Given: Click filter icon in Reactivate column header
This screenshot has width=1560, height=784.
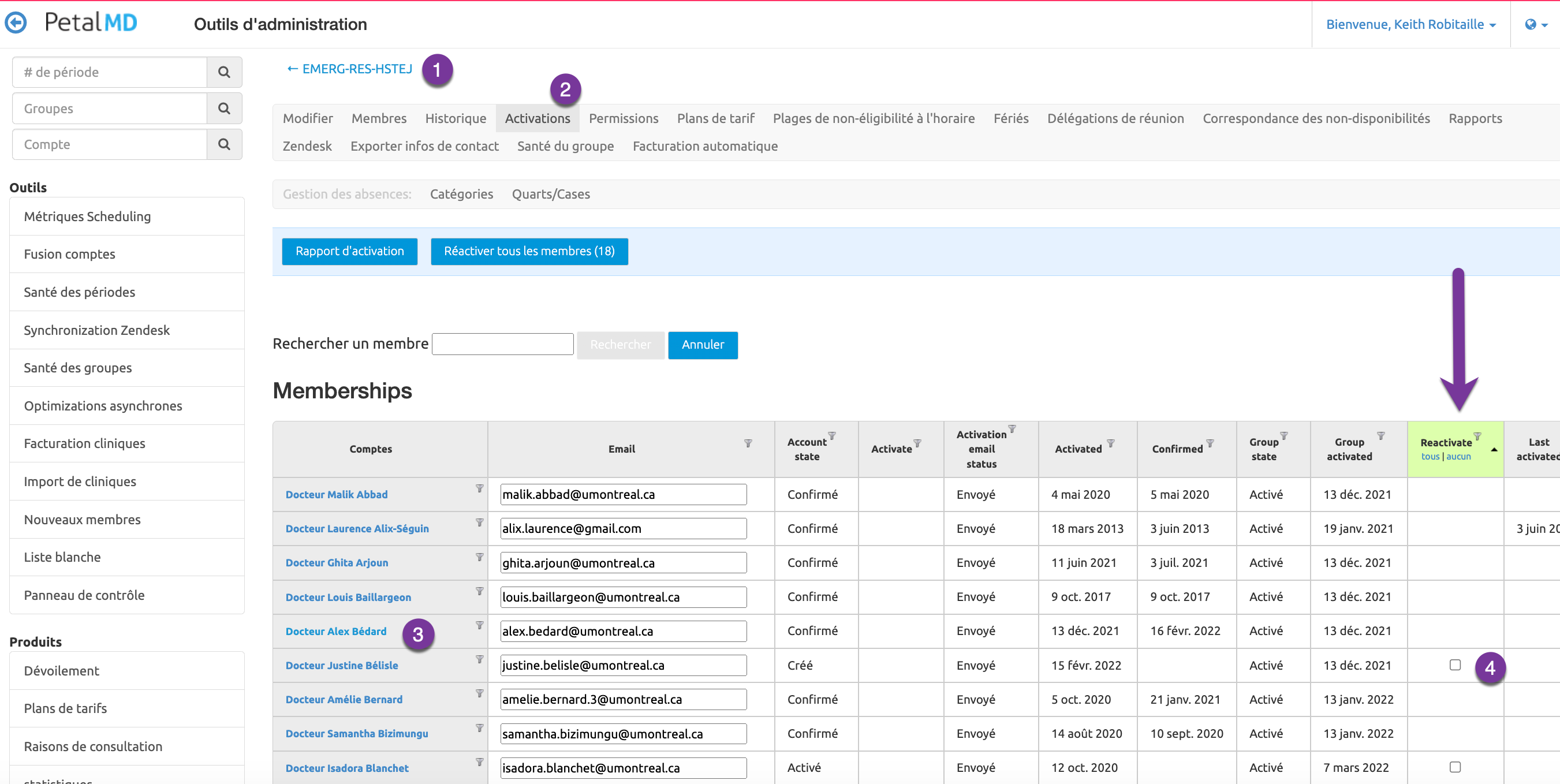Looking at the screenshot, I should pos(1476,436).
